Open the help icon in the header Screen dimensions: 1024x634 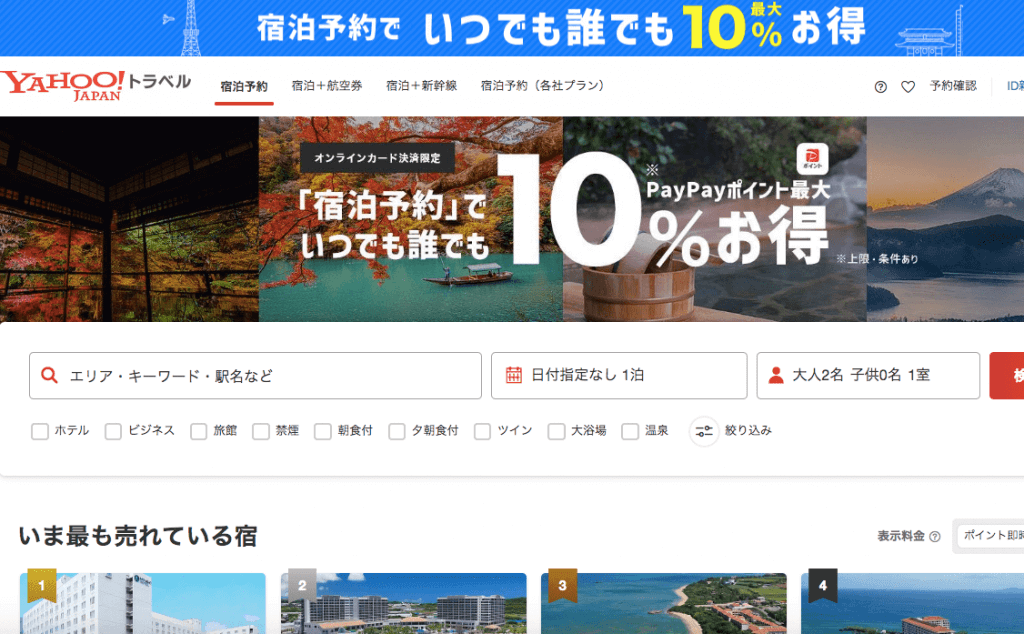881,86
